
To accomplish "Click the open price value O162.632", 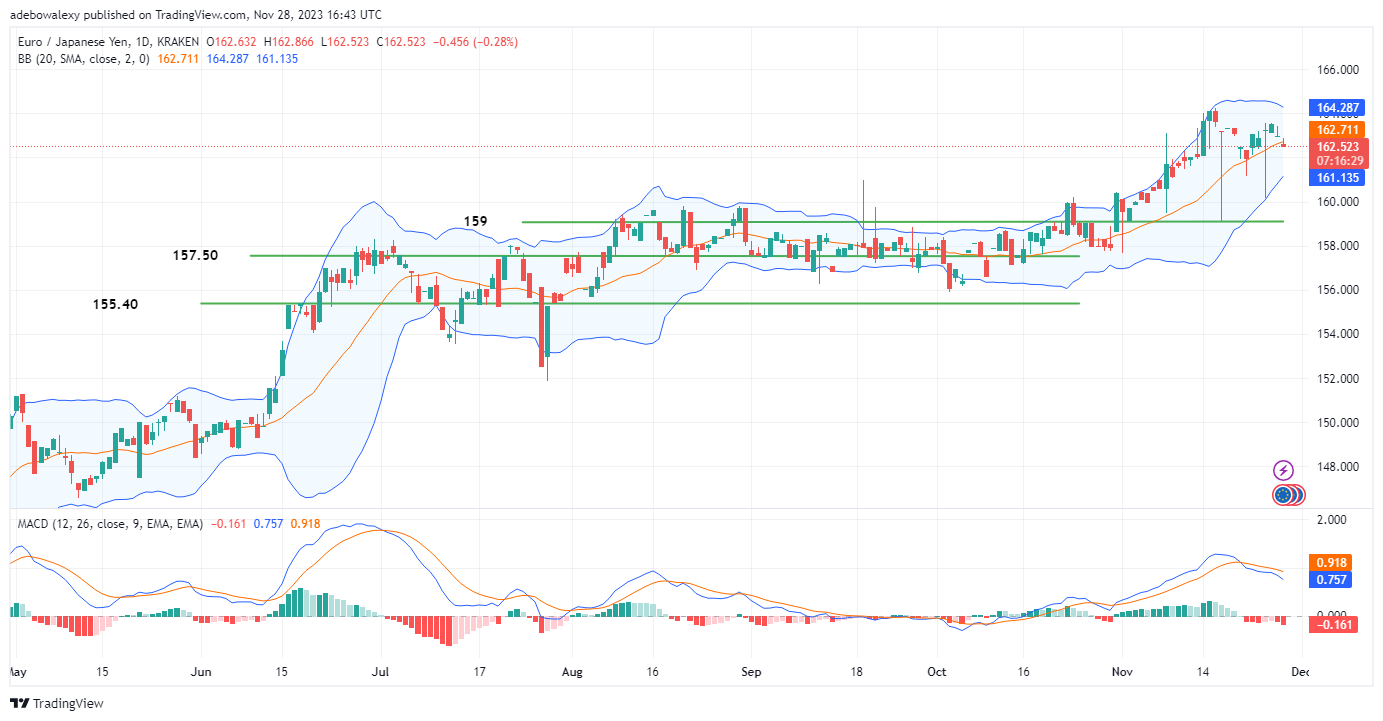I will click(232, 42).
